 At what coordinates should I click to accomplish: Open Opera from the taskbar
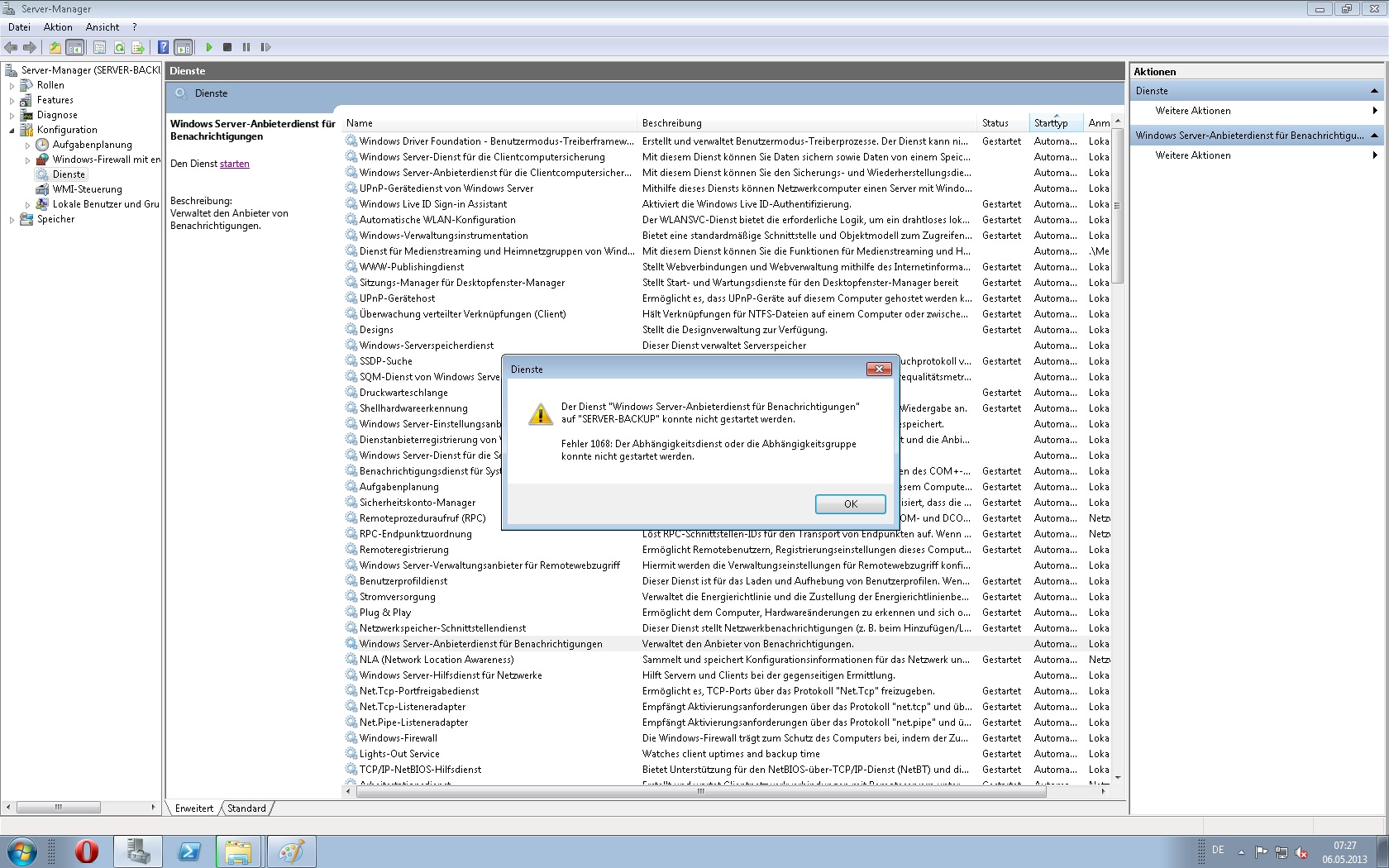point(87,851)
